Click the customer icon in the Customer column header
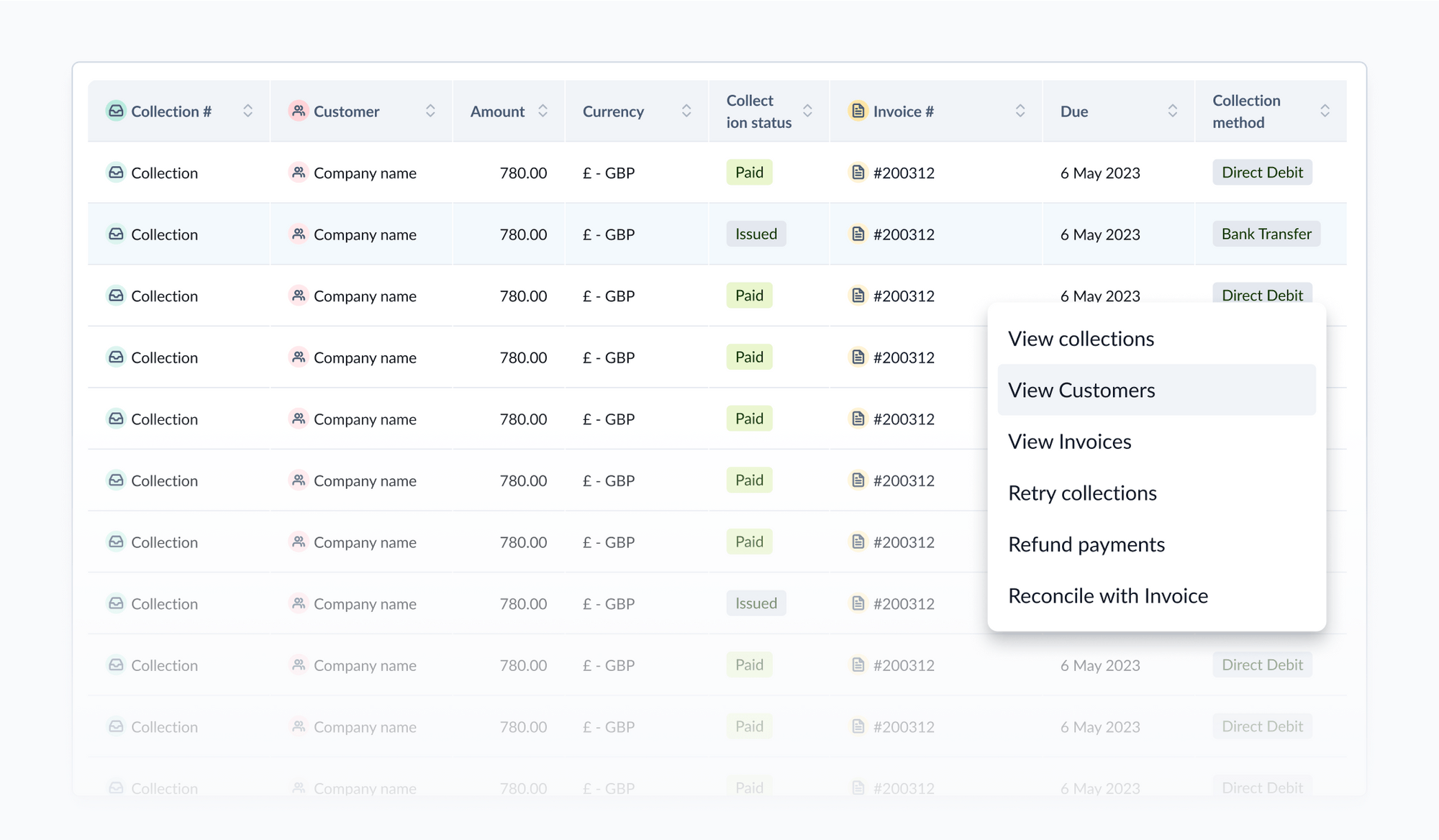 coord(298,111)
